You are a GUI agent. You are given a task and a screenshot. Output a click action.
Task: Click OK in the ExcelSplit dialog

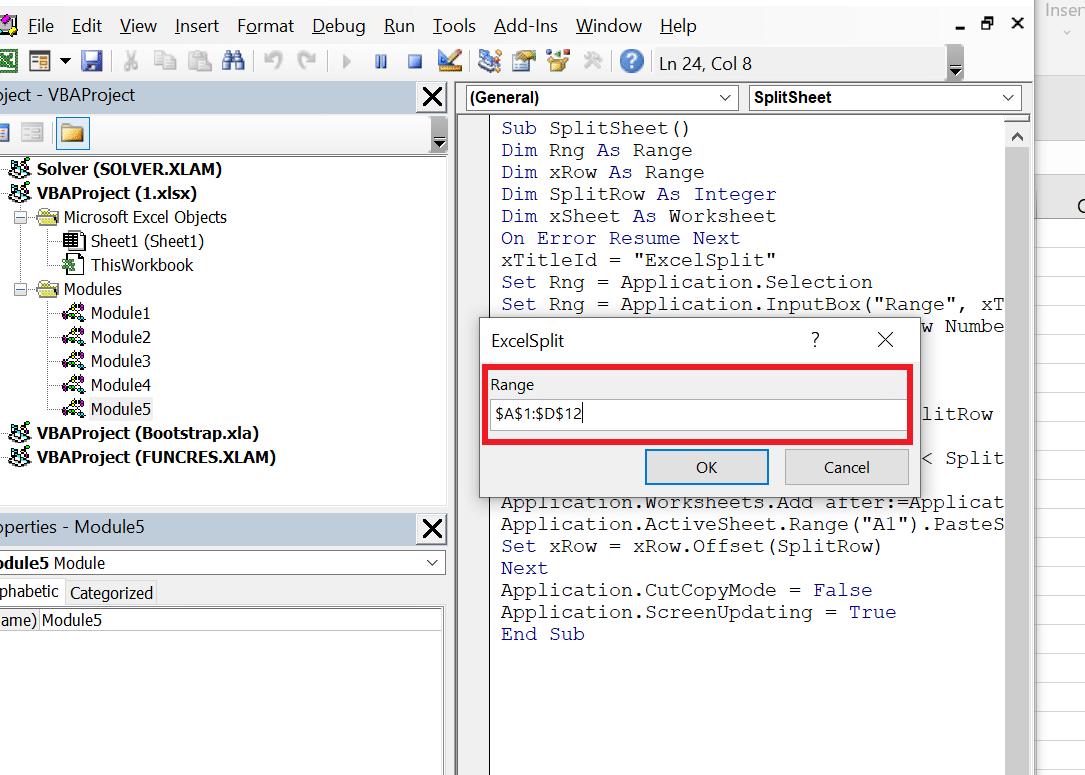point(706,467)
